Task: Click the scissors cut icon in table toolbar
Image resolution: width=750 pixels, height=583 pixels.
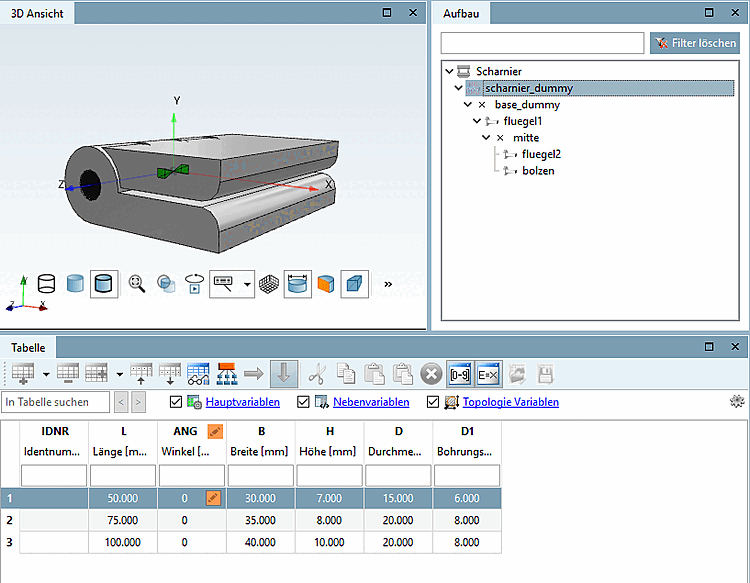Action: (x=316, y=373)
